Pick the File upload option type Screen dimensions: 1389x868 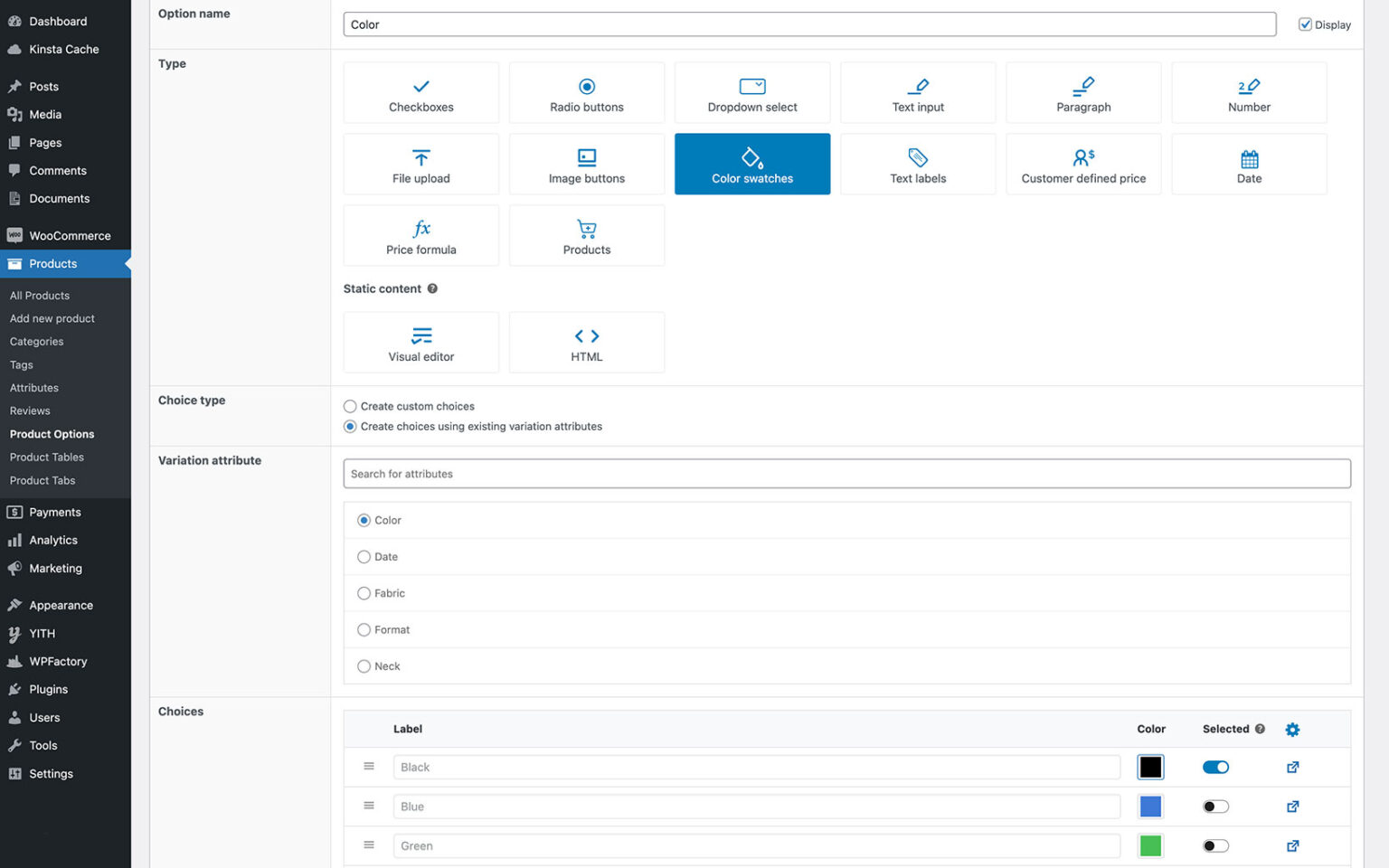coord(420,164)
